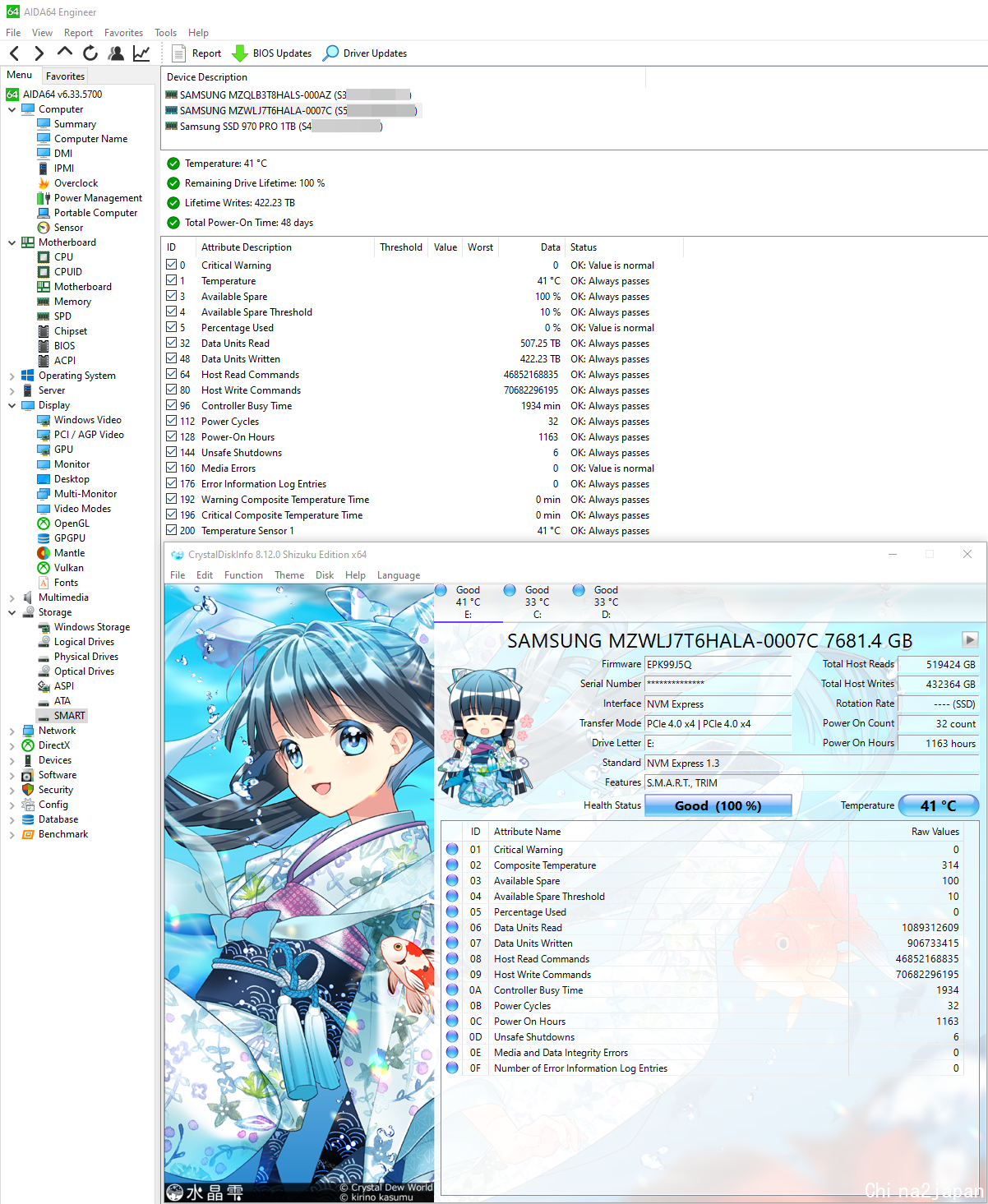The height and width of the screenshot is (1204, 988).
Task: Select the Overclock flame icon item
Action: pyautogui.click(x=68, y=183)
